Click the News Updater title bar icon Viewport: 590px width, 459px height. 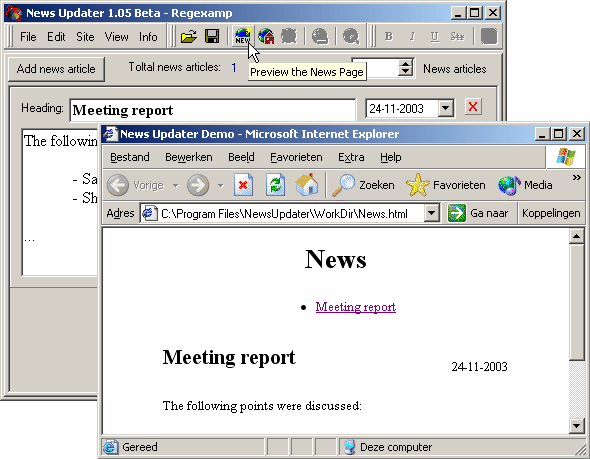[14, 13]
